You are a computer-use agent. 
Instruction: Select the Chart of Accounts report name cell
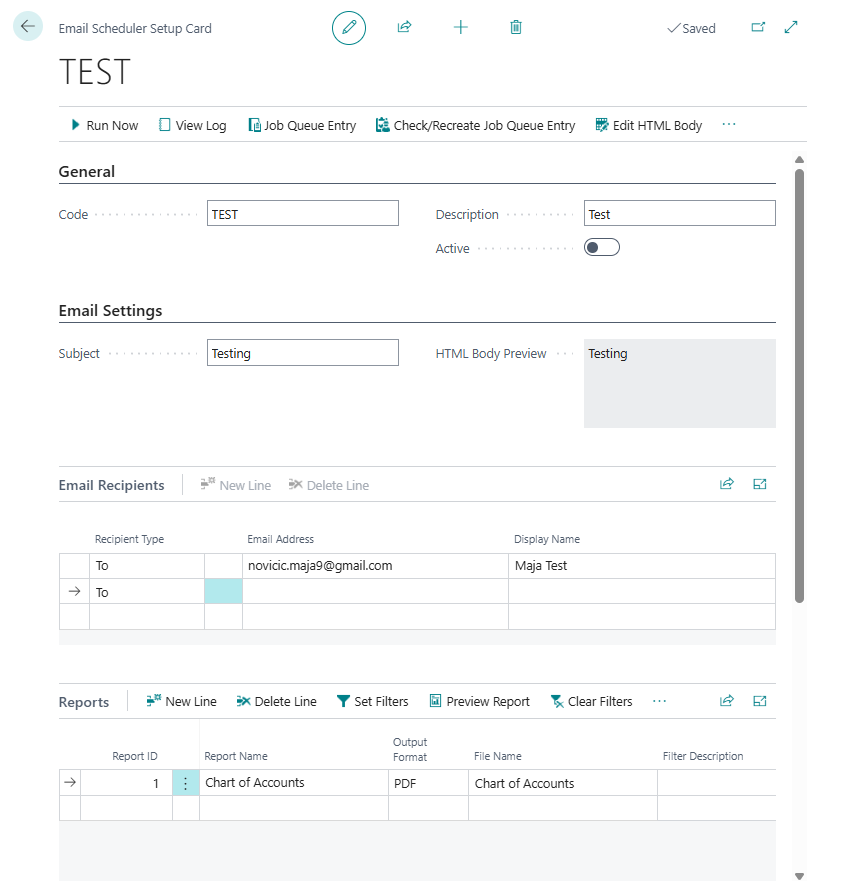[294, 783]
